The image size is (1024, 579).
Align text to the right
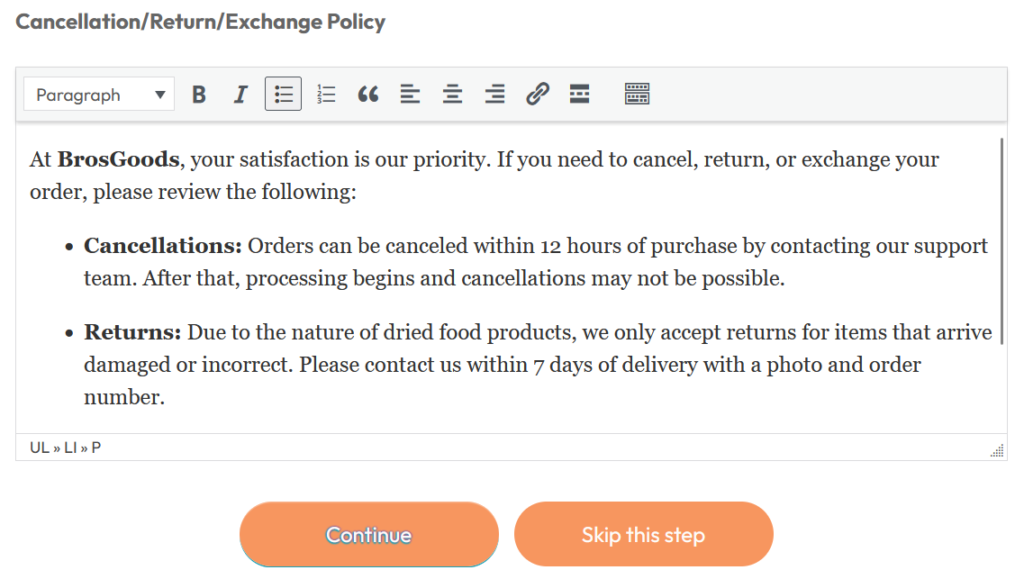tap(495, 95)
